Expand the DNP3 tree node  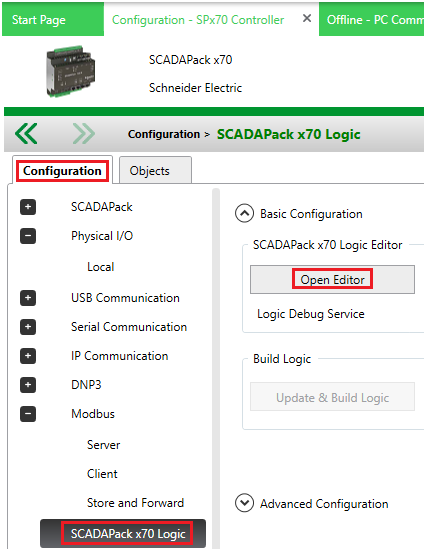[28, 385]
